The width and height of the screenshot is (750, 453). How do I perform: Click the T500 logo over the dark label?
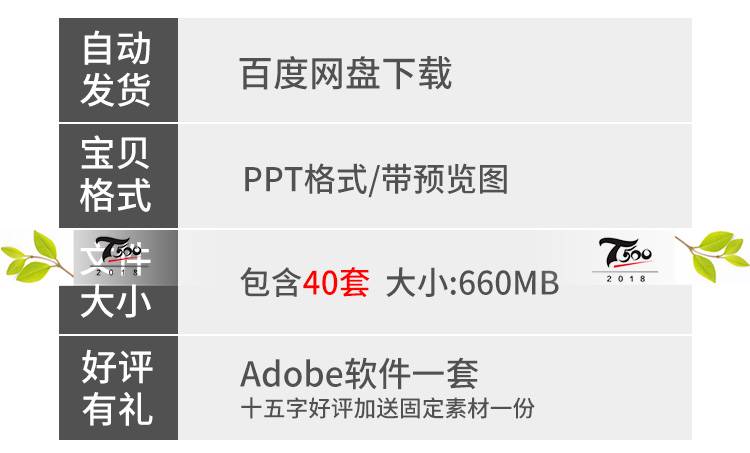pos(118,256)
